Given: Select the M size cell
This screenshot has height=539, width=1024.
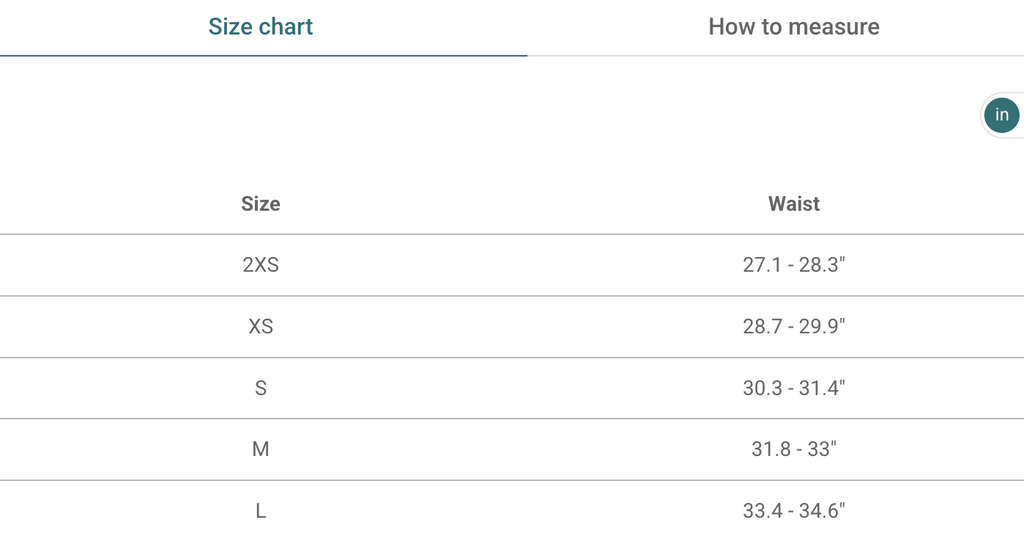Looking at the screenshot, I should point(261,449).
